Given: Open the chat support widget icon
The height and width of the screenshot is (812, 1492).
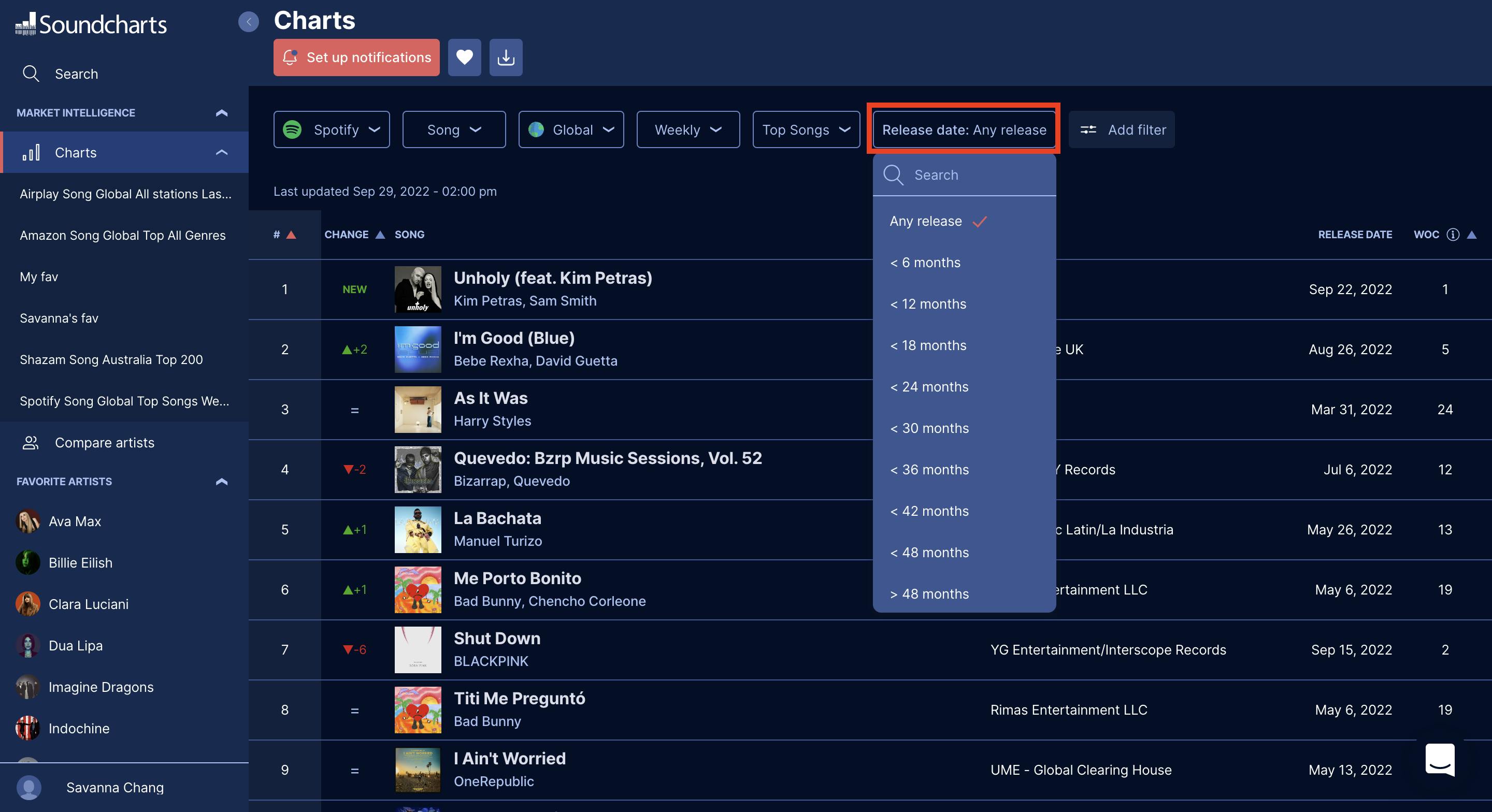Looking at the screenshot, I should [1440, 759].
